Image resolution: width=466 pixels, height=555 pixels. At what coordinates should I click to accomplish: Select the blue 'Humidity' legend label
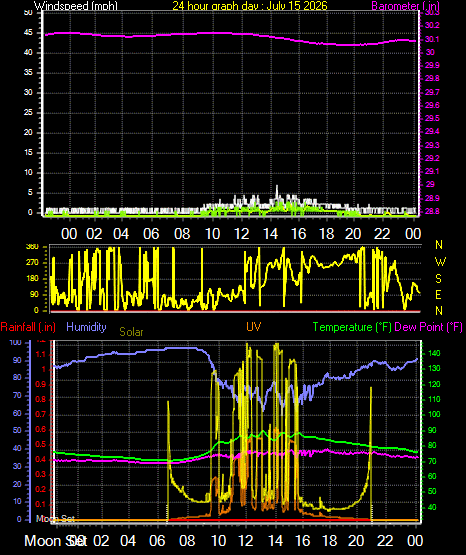tap(86, 327)
